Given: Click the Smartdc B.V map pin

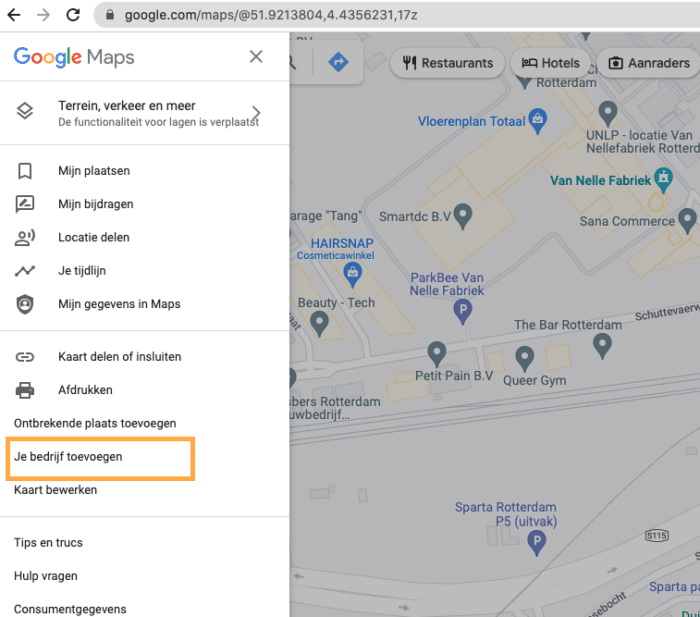Looking at the screenshot, I should pos(463,215).
